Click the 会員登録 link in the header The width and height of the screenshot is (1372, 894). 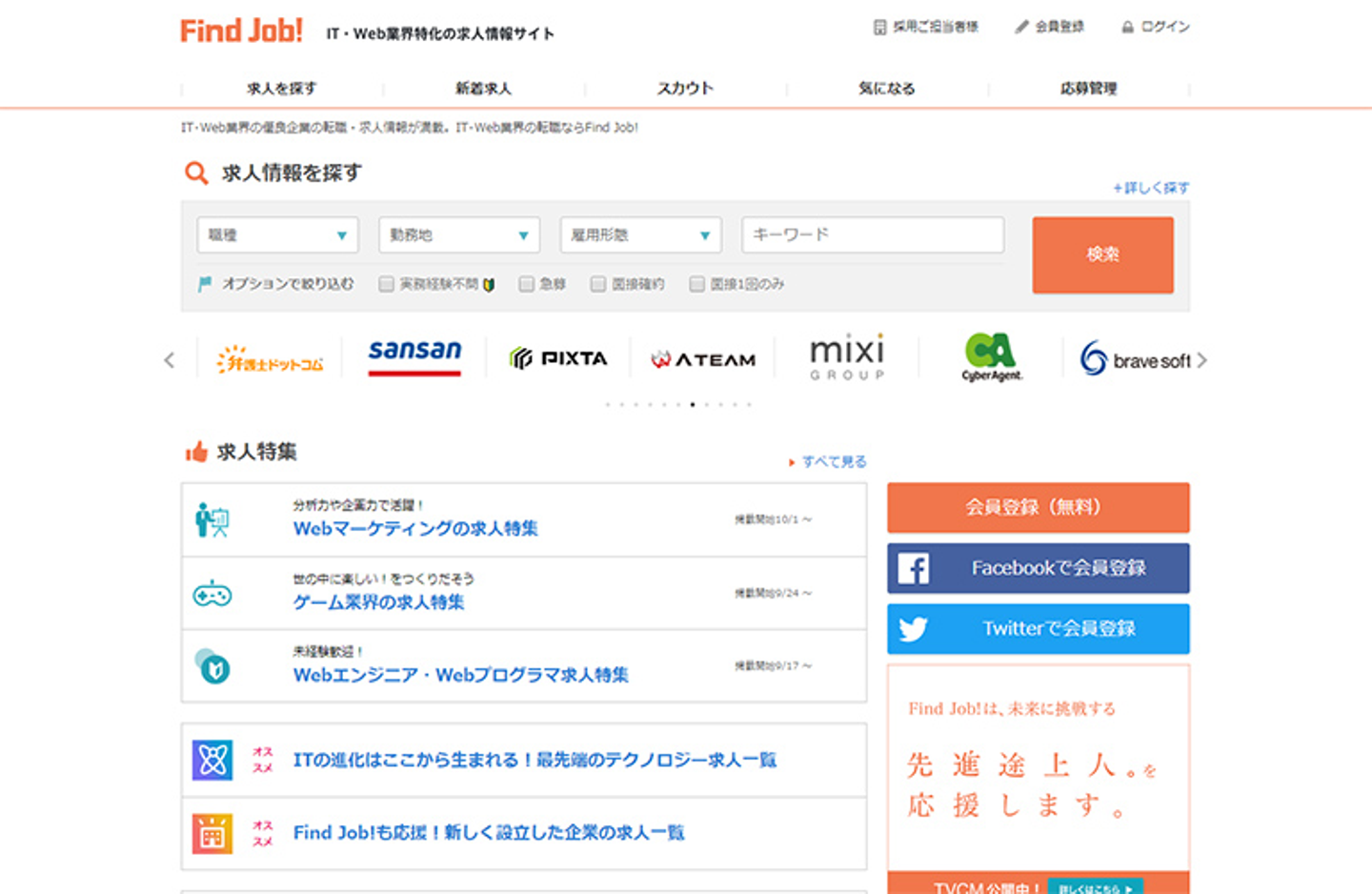pyautogui.click(x=1050, y=27)
